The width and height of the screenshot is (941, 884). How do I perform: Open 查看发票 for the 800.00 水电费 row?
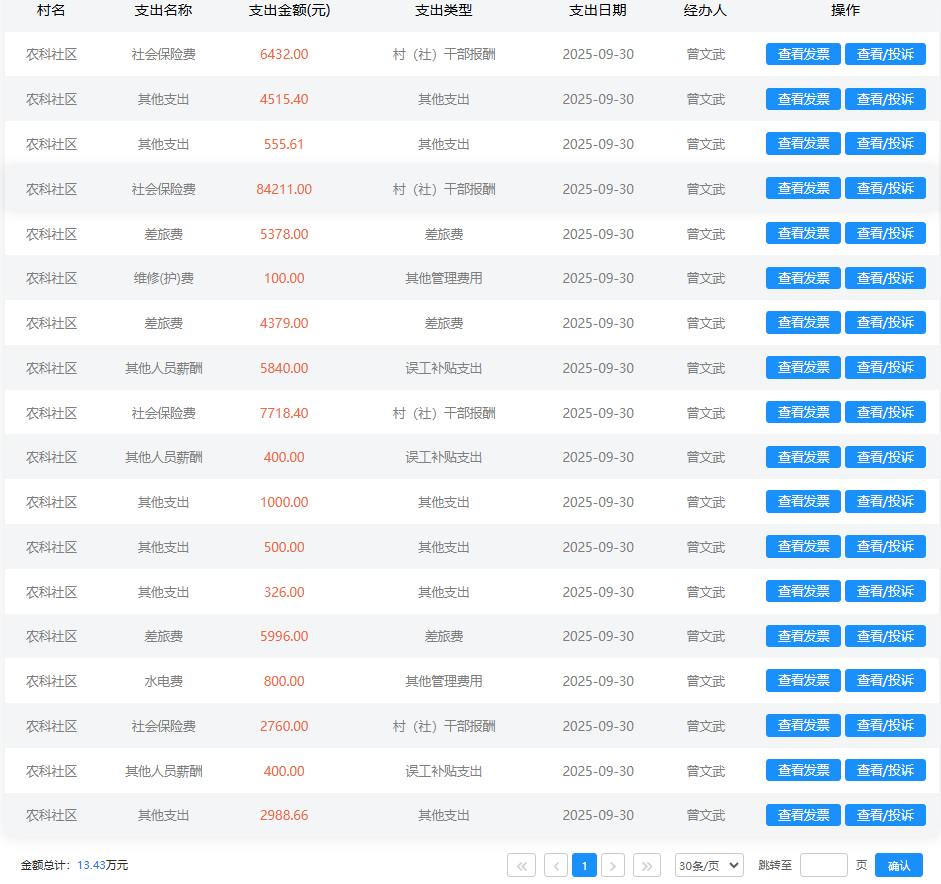[803, 681]
